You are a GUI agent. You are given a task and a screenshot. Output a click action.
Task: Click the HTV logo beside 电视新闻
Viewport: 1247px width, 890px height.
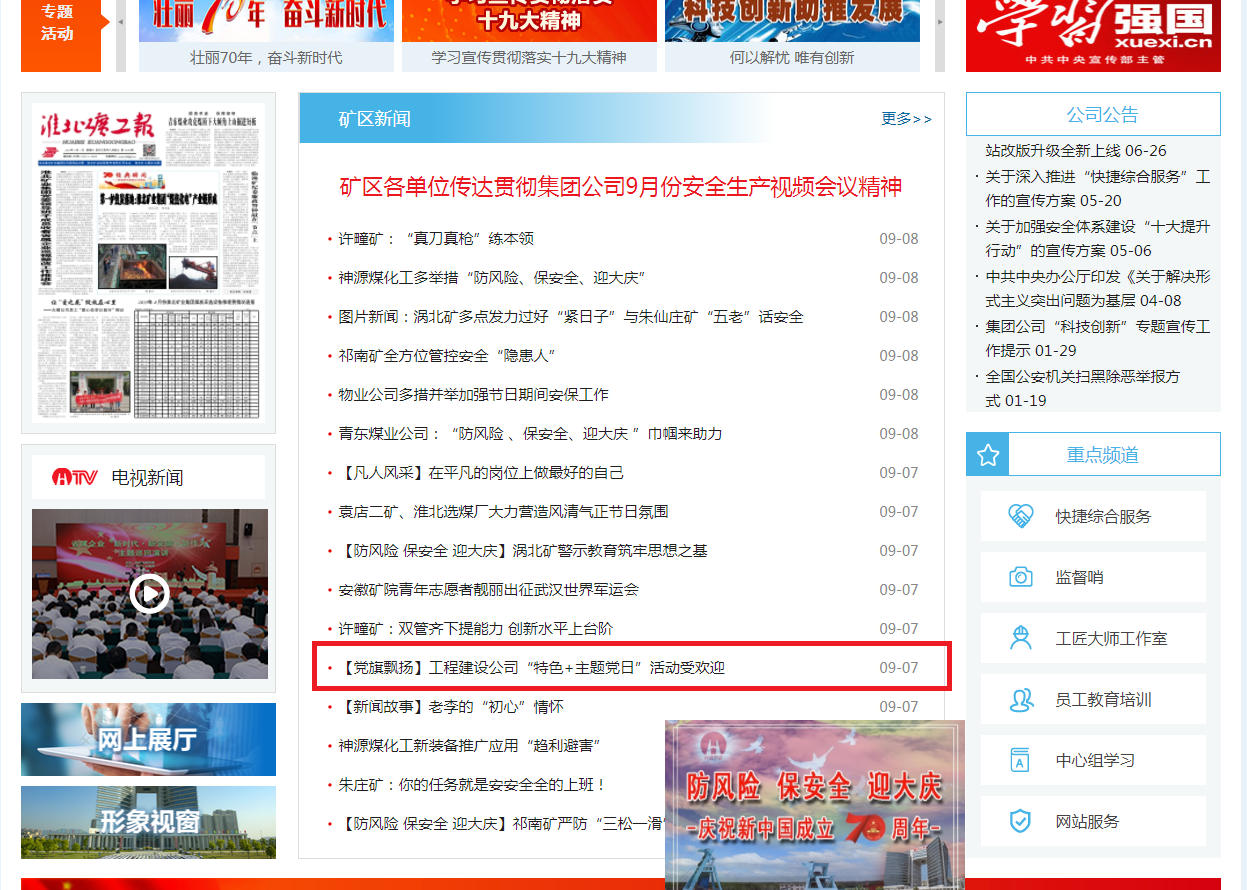click(75, 478)
